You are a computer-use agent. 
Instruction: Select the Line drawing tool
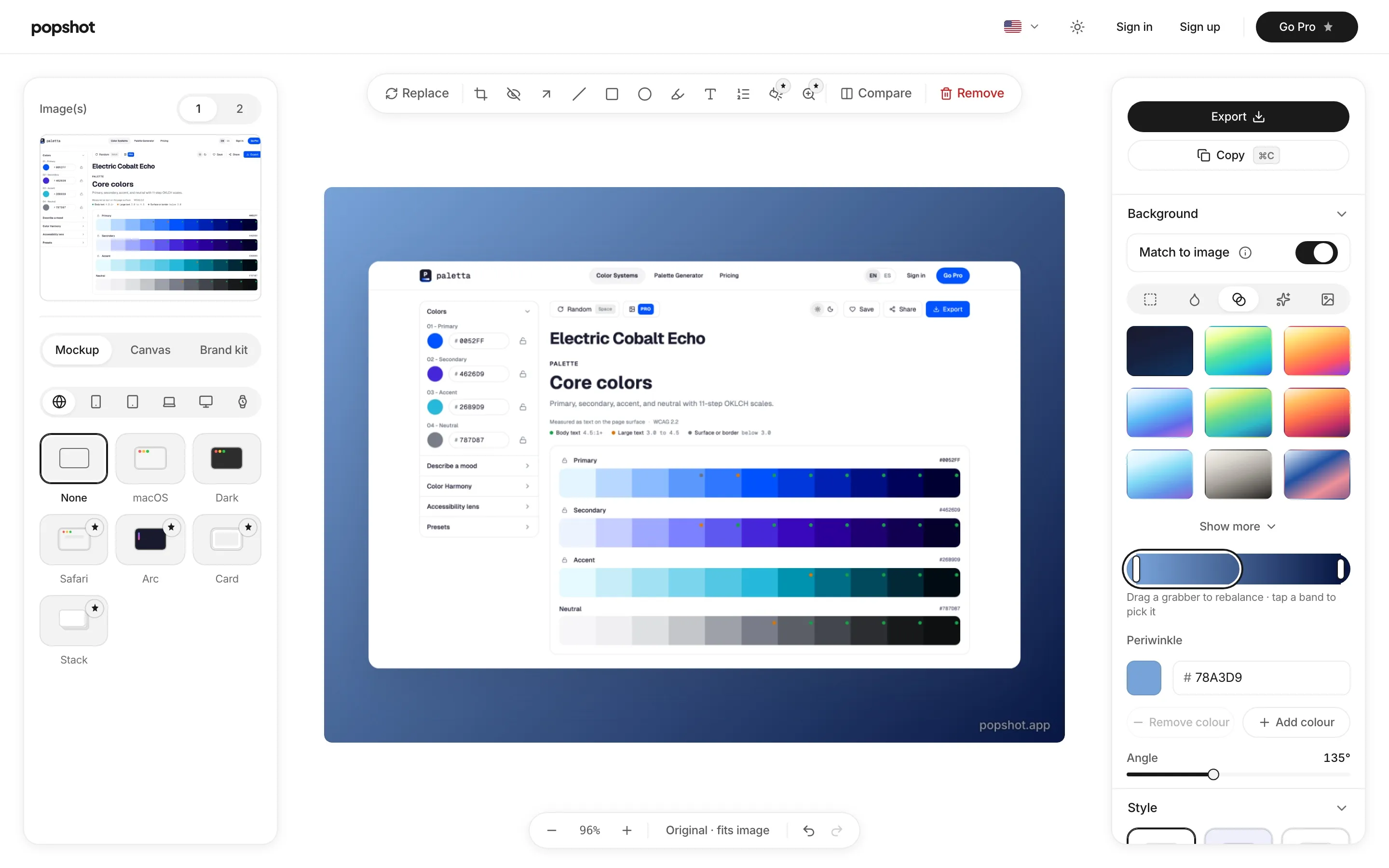click(x=579, y=94)
